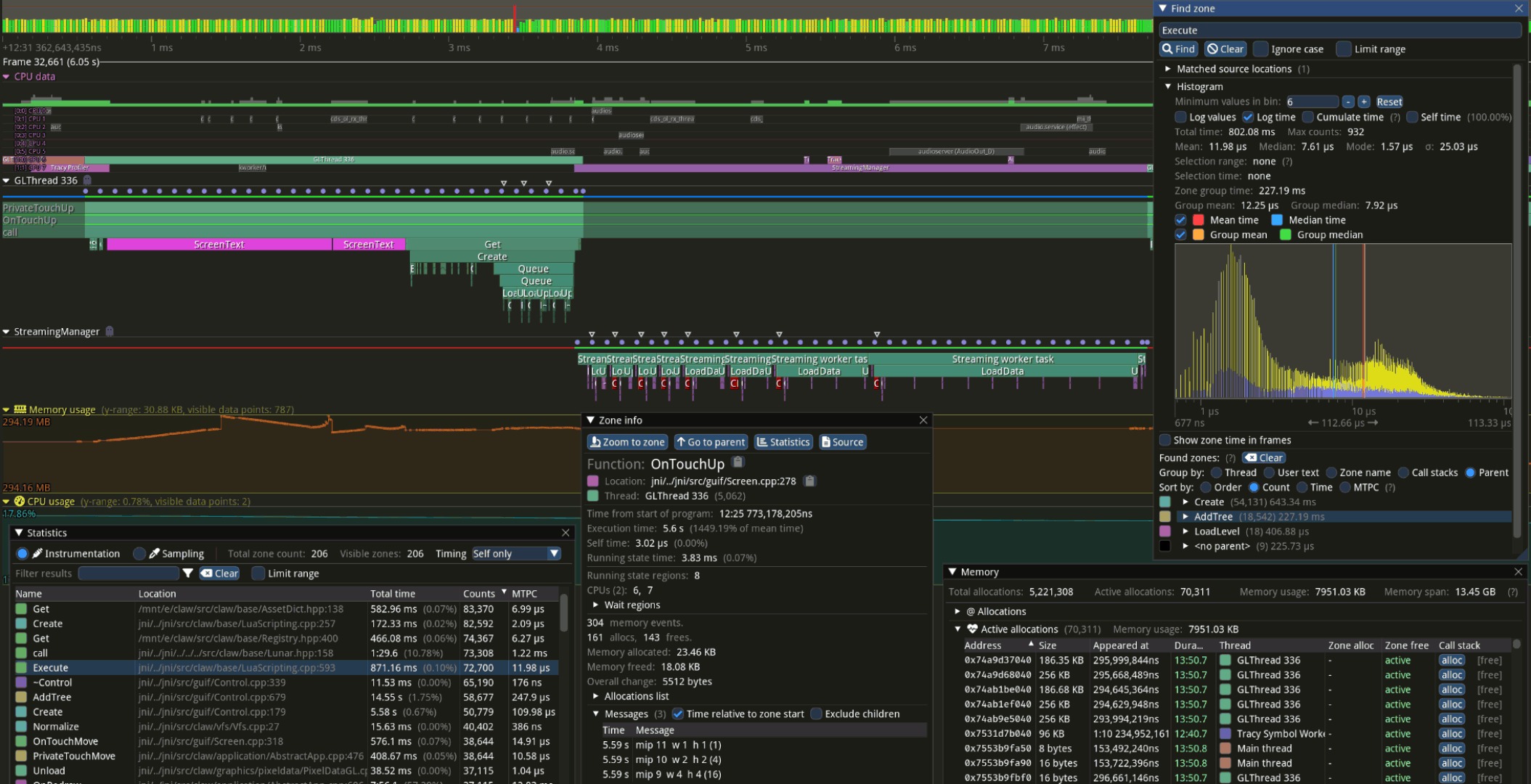Toggle Cumulate time checkbox
1531x784 pixels.
pos(1307,117)
